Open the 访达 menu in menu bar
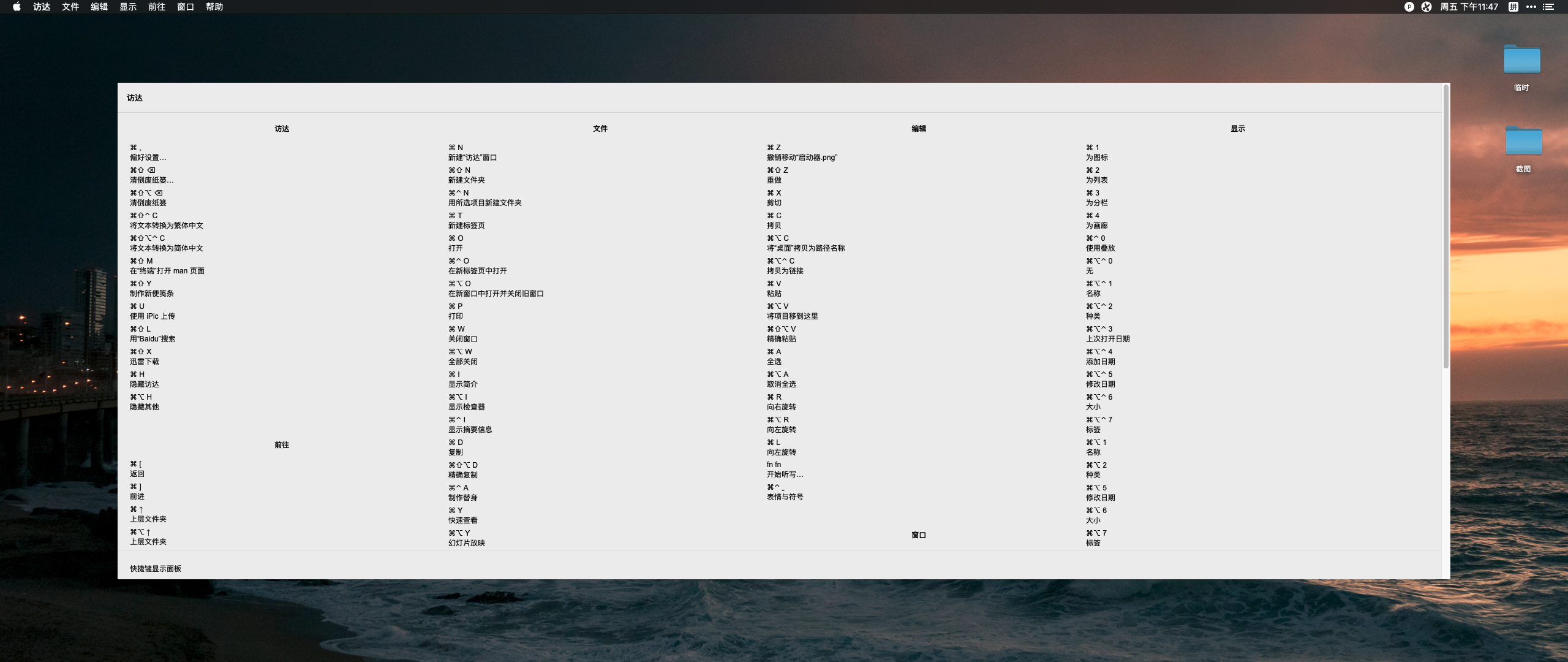This screenshot has width=1568, height=662. 42,7
